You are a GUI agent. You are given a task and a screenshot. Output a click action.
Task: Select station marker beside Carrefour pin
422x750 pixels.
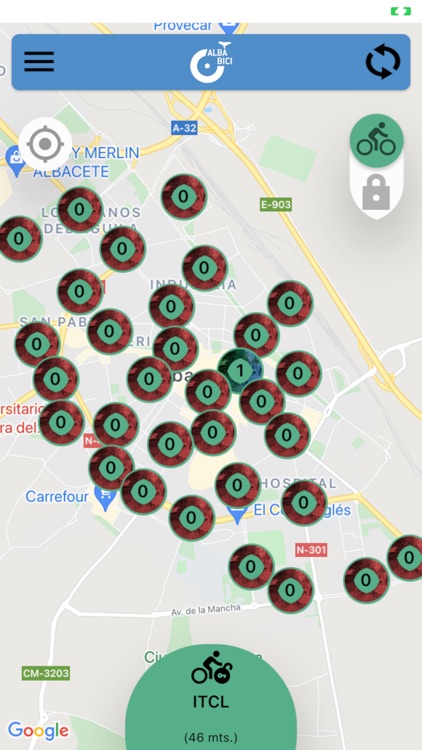(x=143, y=491)
